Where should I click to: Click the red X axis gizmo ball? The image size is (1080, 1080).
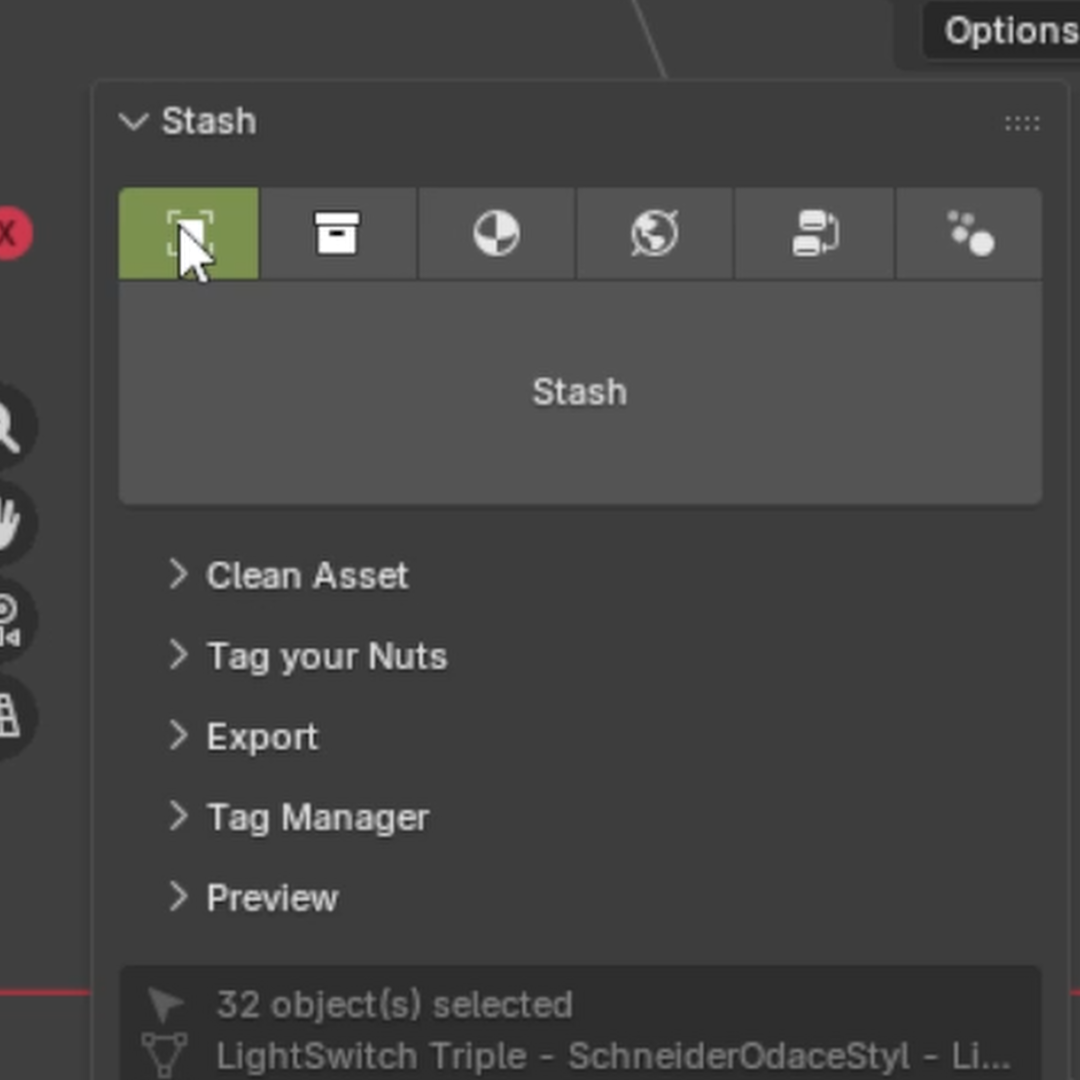12,233
